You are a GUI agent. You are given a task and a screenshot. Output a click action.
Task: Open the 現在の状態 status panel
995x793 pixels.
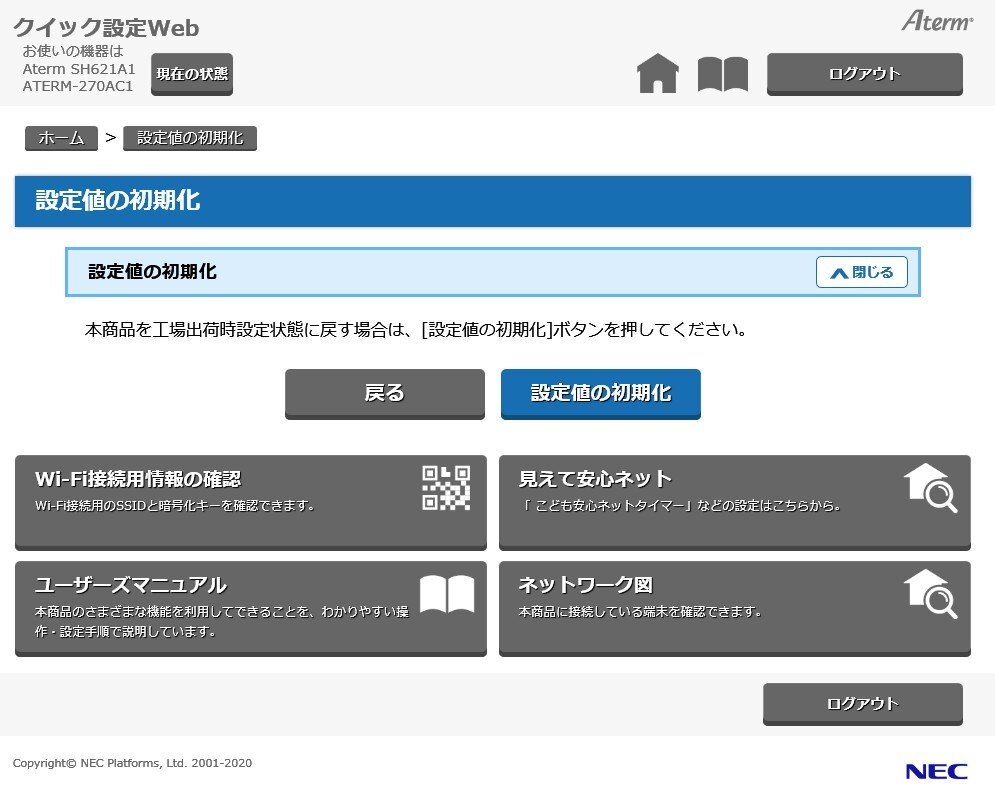(192, 73)
